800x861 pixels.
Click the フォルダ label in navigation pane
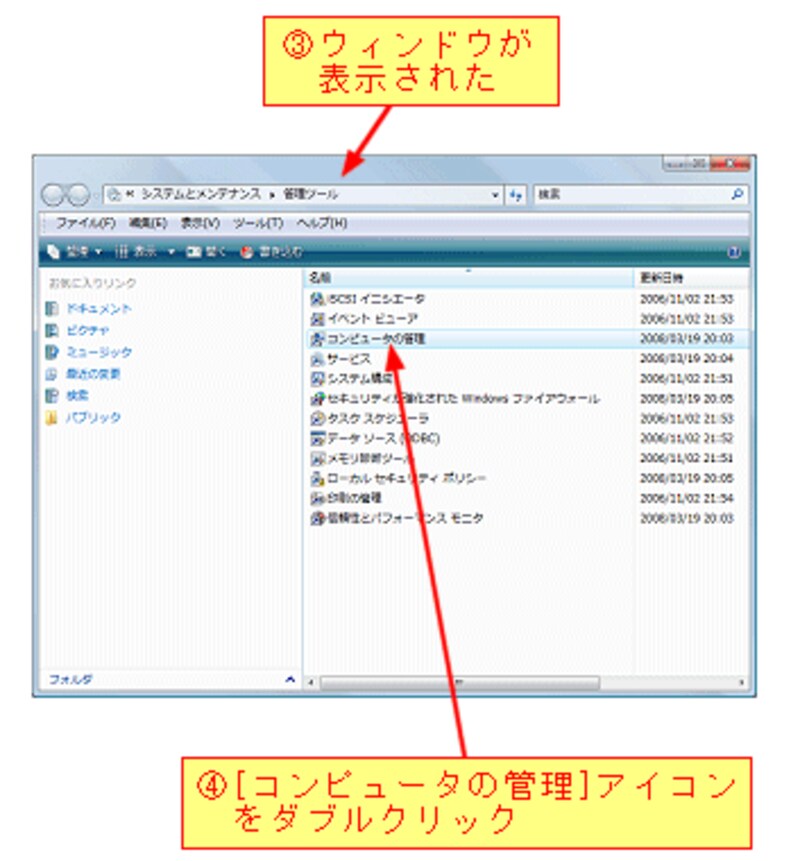tap(71, 680)
